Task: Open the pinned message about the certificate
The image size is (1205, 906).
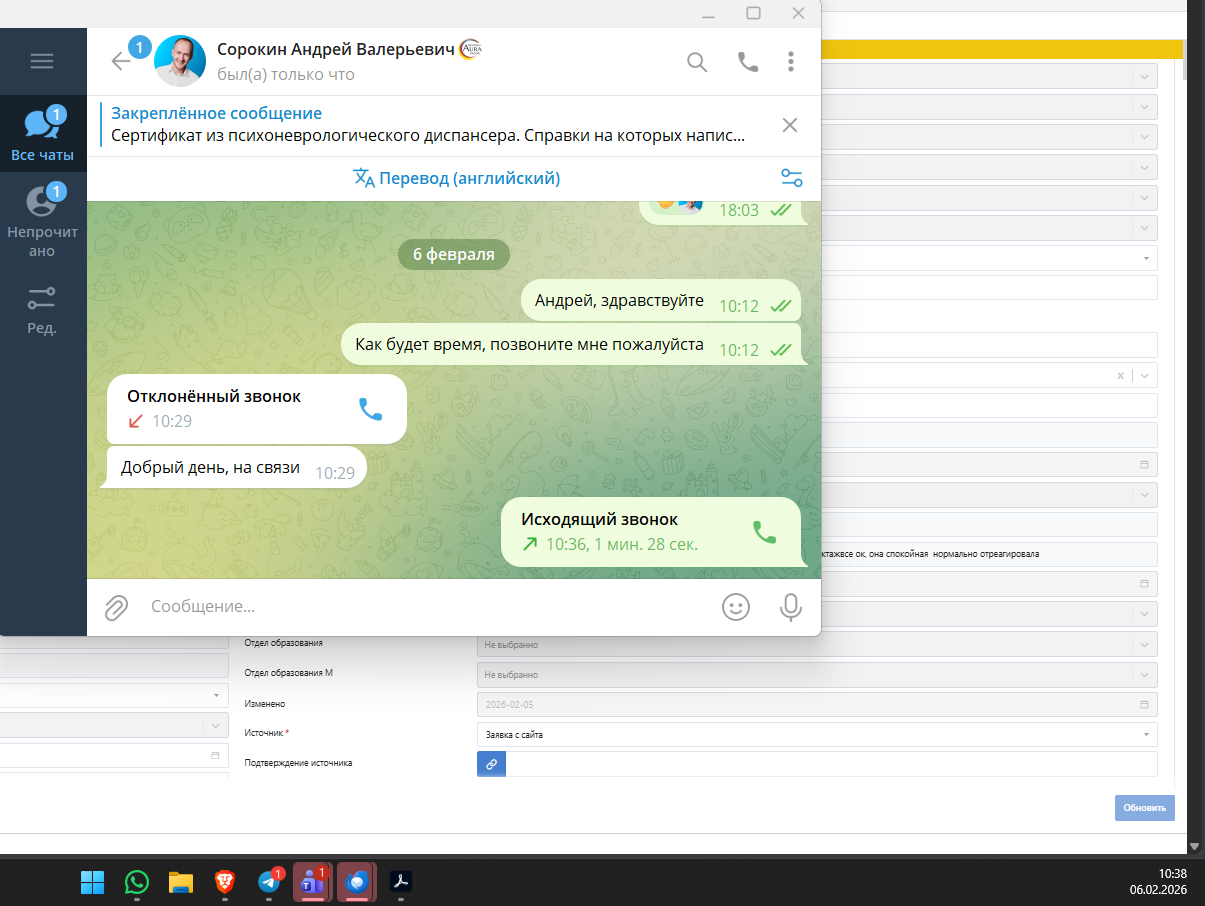Action: pyautogui.click(x=428, y=125)
